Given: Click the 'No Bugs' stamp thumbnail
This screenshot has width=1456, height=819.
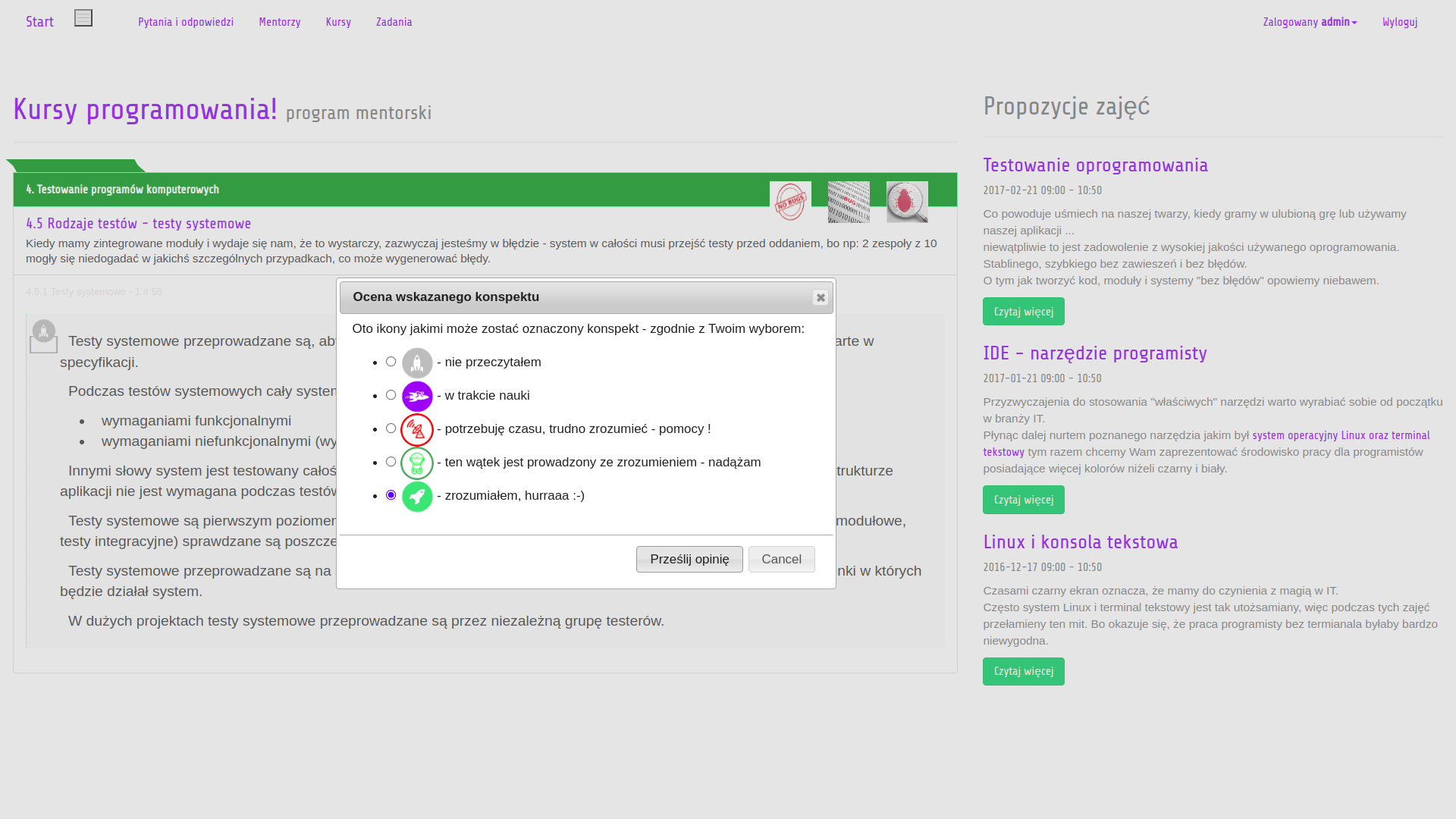Looking at the screenshot, I should [790, 202].
